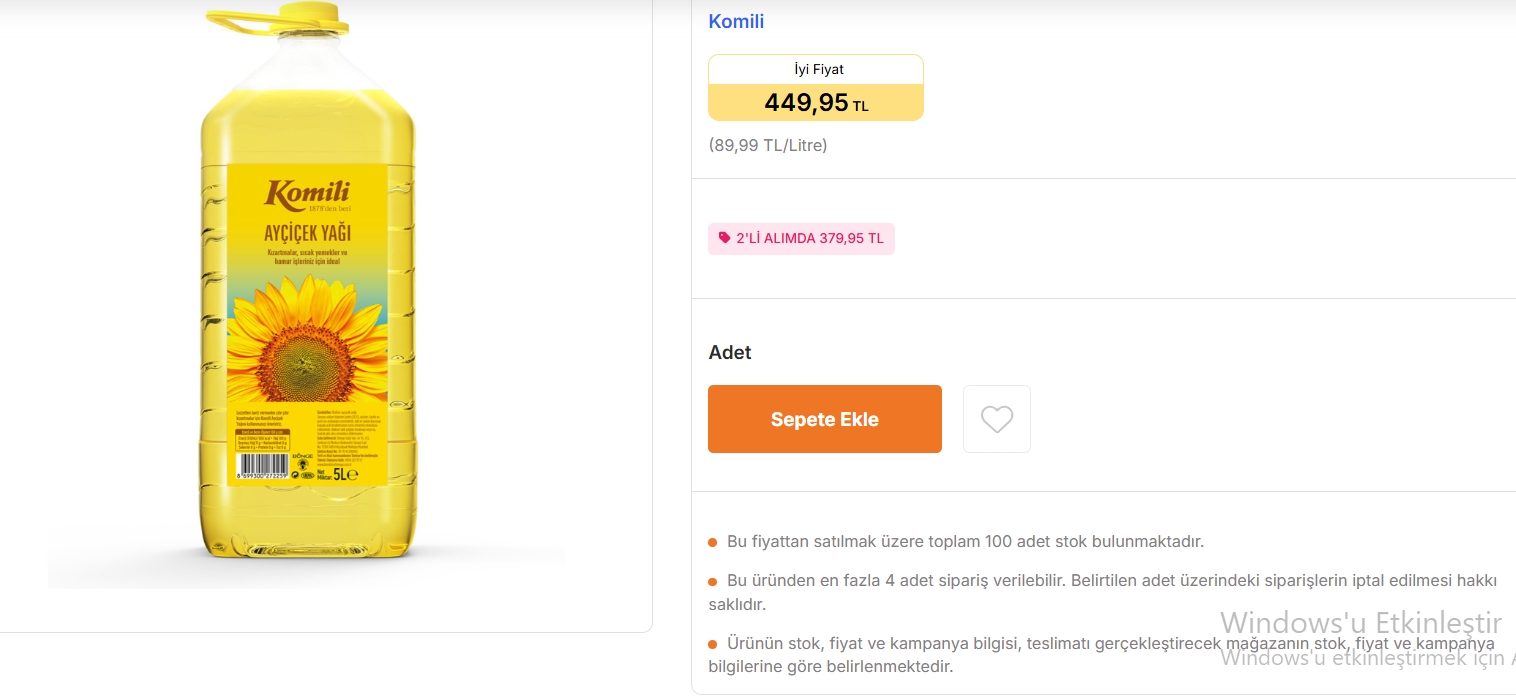The height and width of the screenshot is (698, 1516).
Task: Click the barcode on the bottle label
Action: tap(262, 465)
